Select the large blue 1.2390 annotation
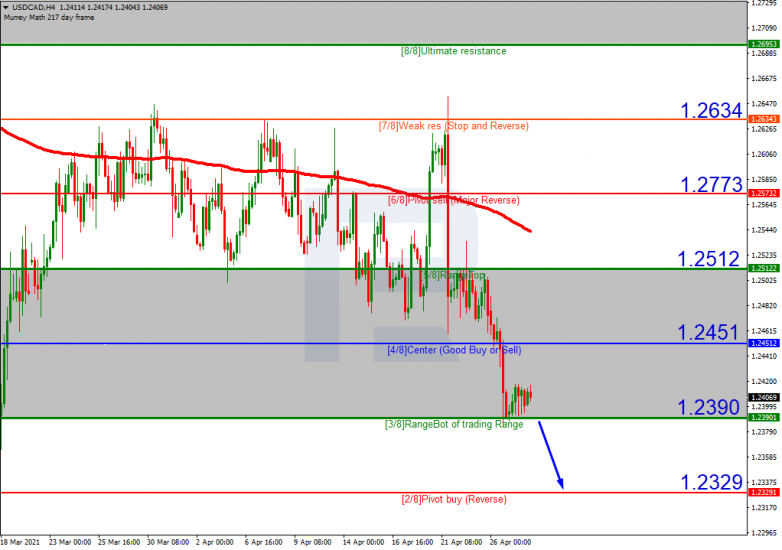 tap(708, 407)
